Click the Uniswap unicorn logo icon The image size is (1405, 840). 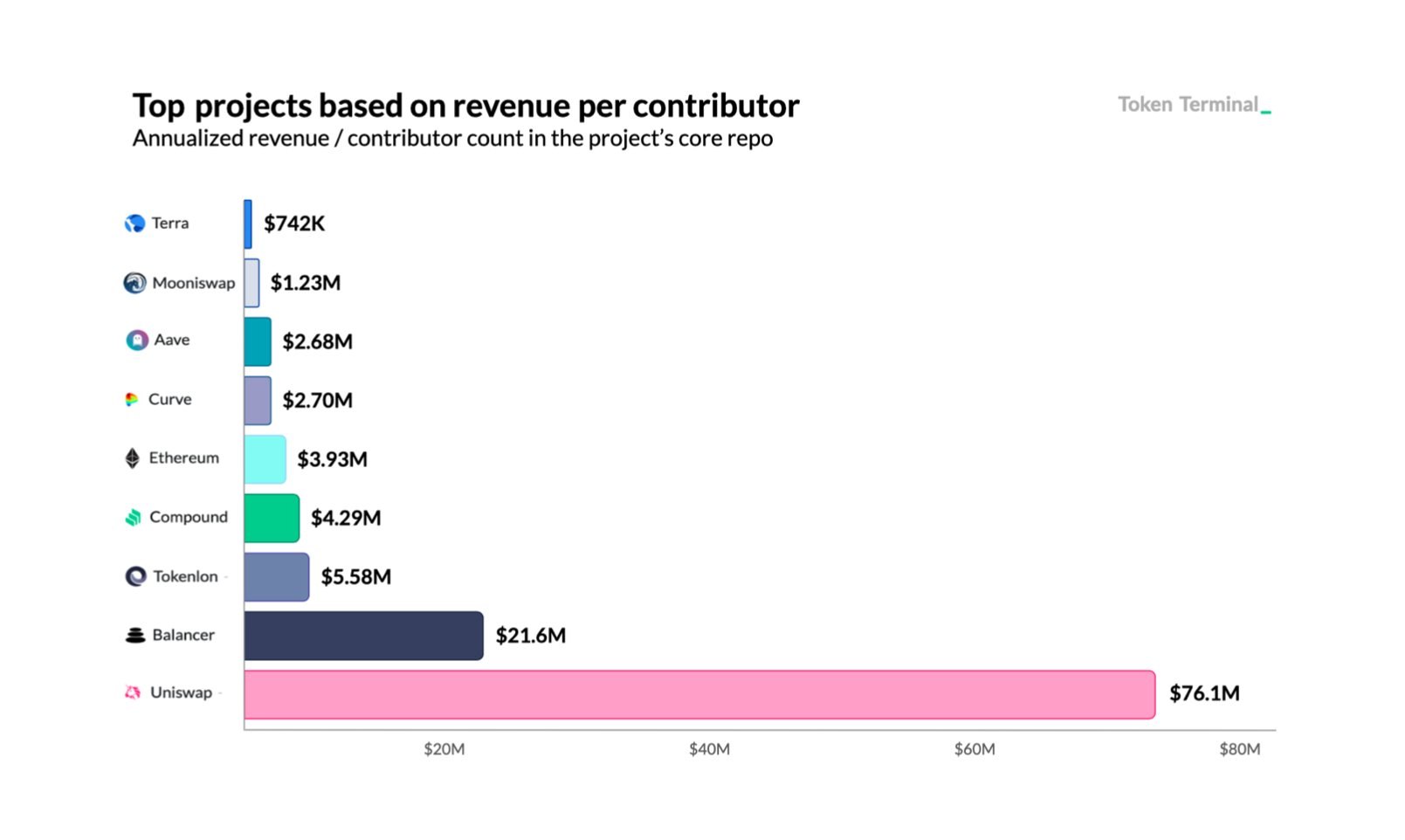(133, 692)
